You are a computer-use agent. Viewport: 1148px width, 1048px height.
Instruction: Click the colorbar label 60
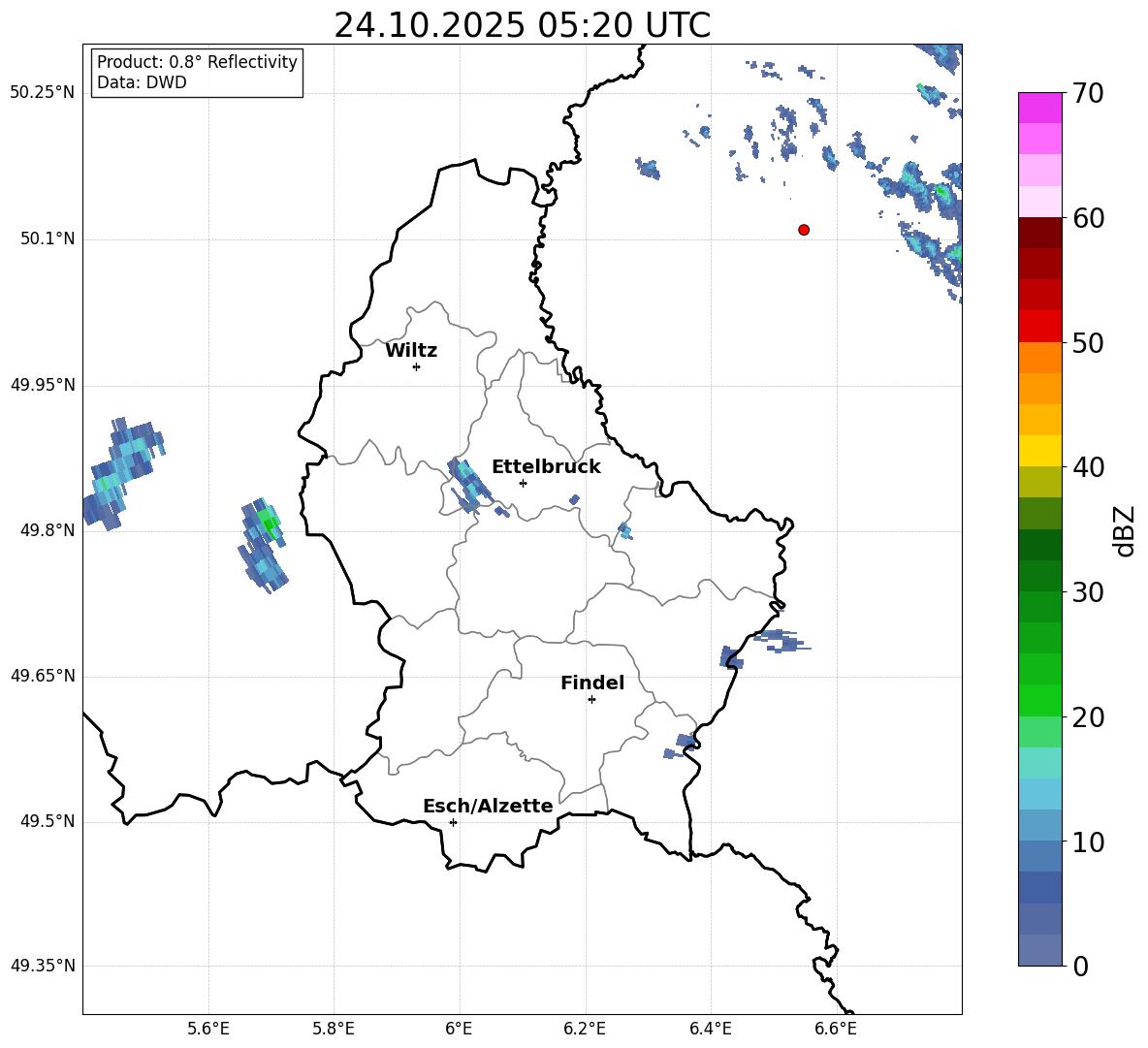1088,218
